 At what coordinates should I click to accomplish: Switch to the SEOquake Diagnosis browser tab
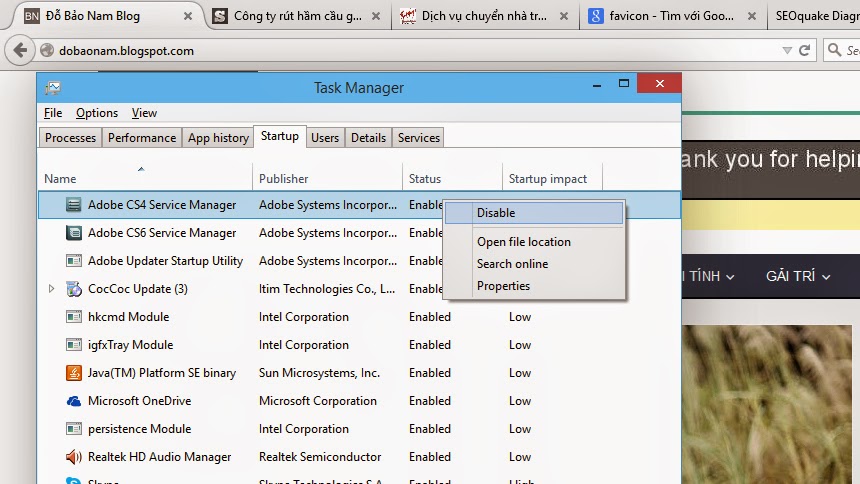816,16
